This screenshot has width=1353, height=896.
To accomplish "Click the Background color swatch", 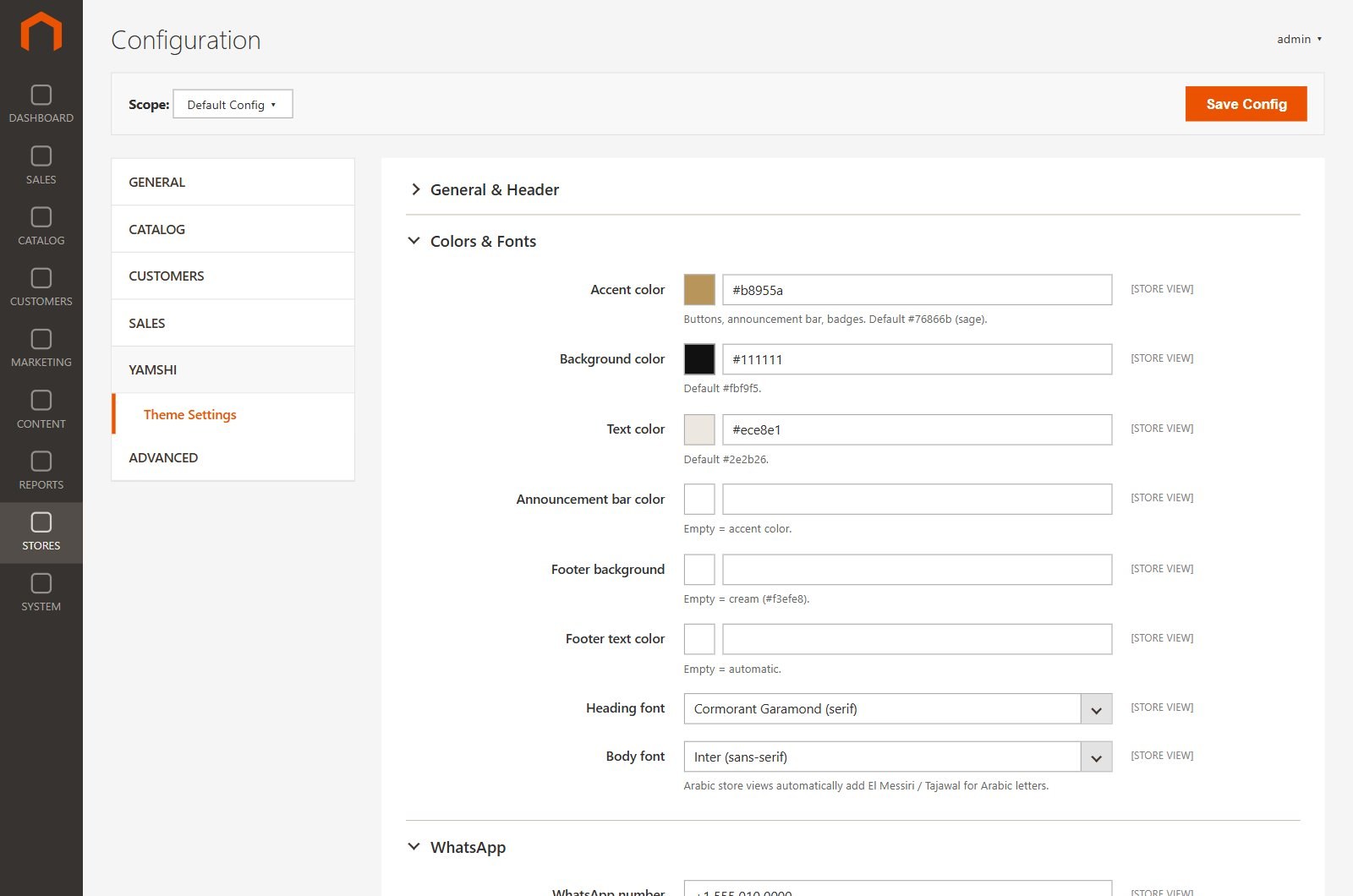I will (x=699, y=359).
